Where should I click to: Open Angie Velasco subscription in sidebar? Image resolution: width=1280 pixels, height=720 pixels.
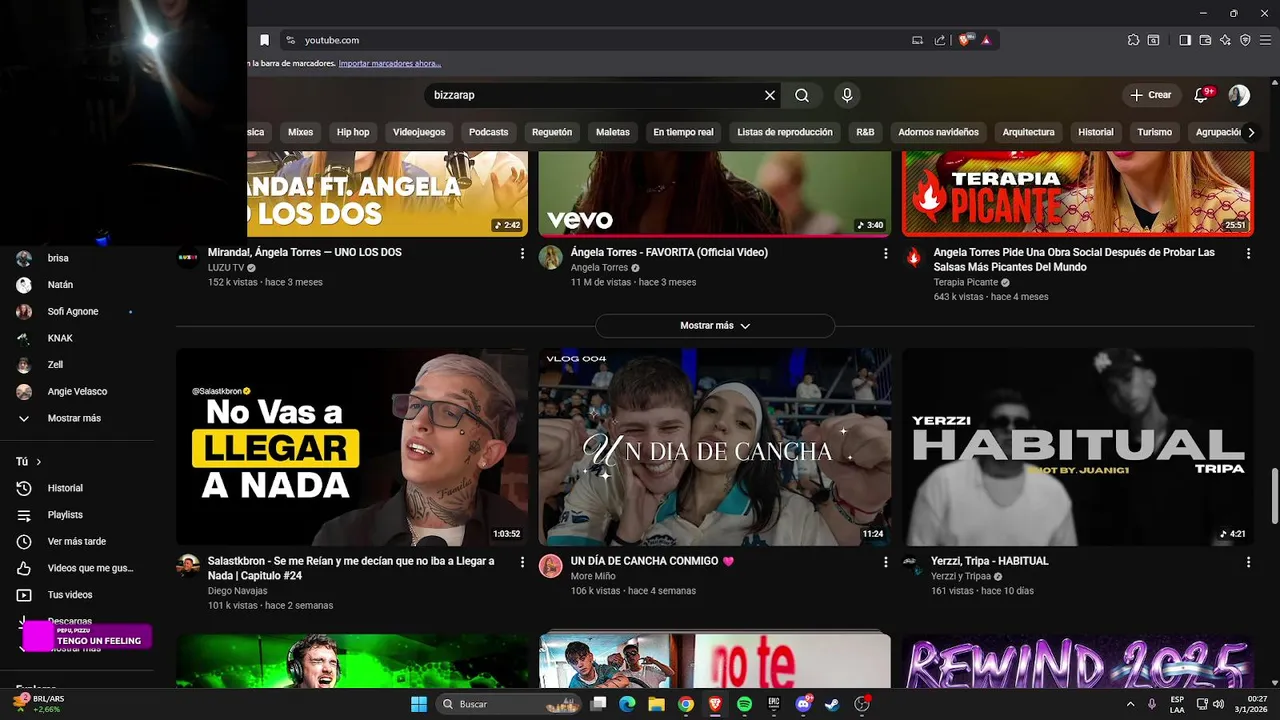[x=77, y=391]
